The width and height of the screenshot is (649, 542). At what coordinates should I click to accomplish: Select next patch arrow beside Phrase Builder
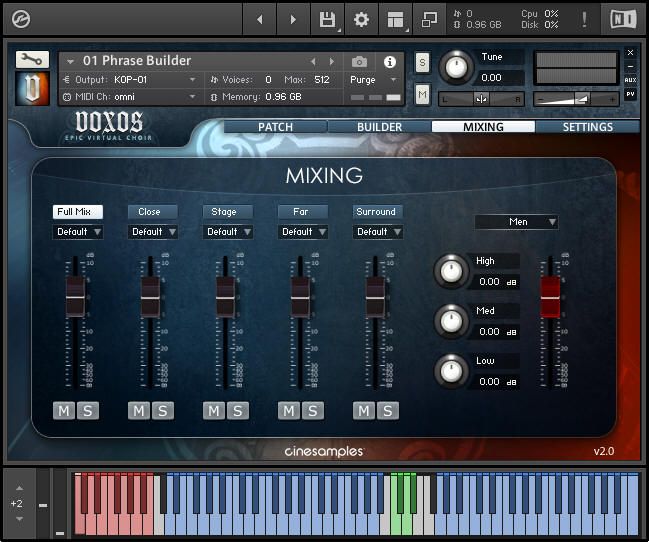coord(332,62)
